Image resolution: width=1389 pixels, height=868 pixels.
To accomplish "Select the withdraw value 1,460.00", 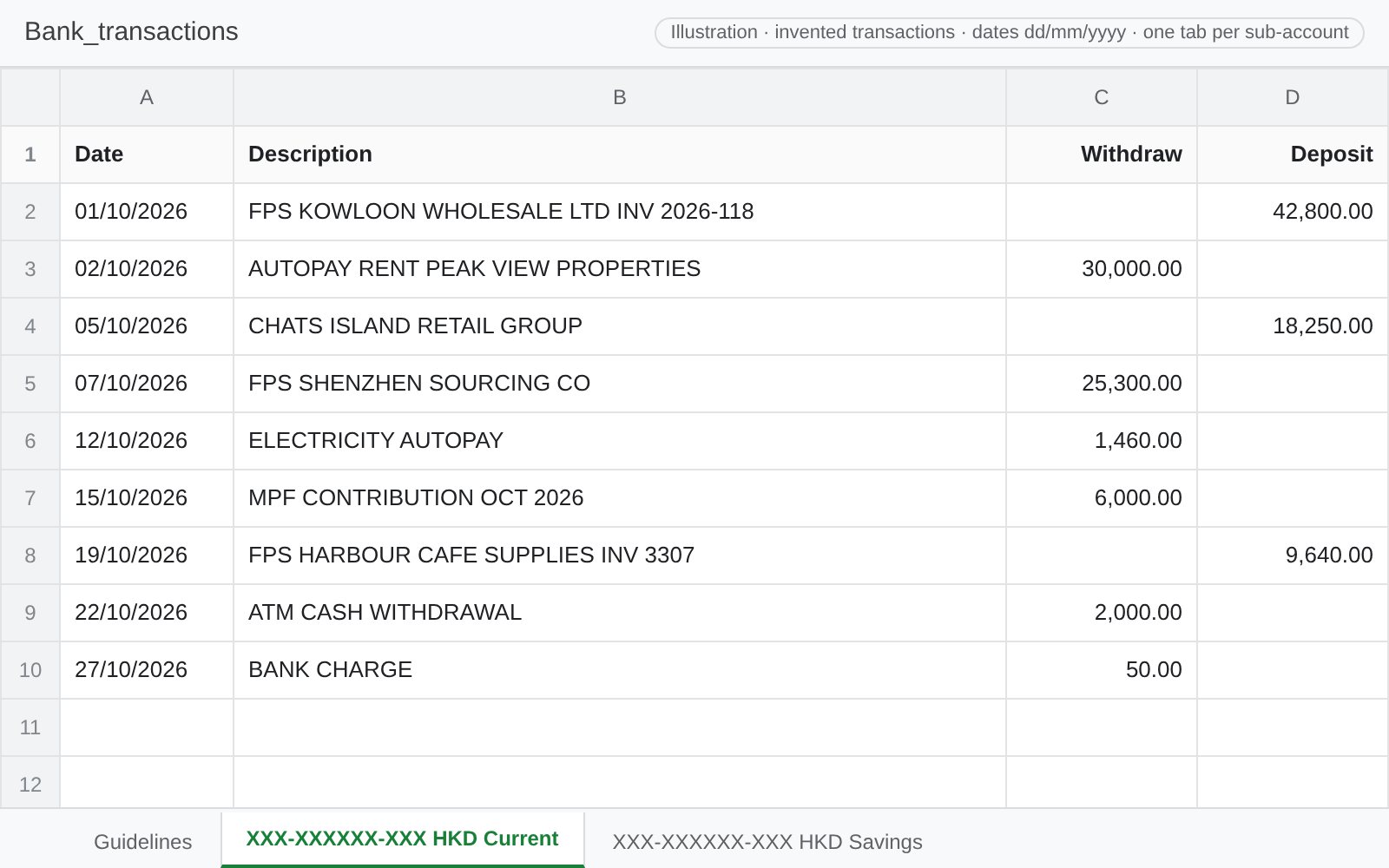I will coord(1102,441).
